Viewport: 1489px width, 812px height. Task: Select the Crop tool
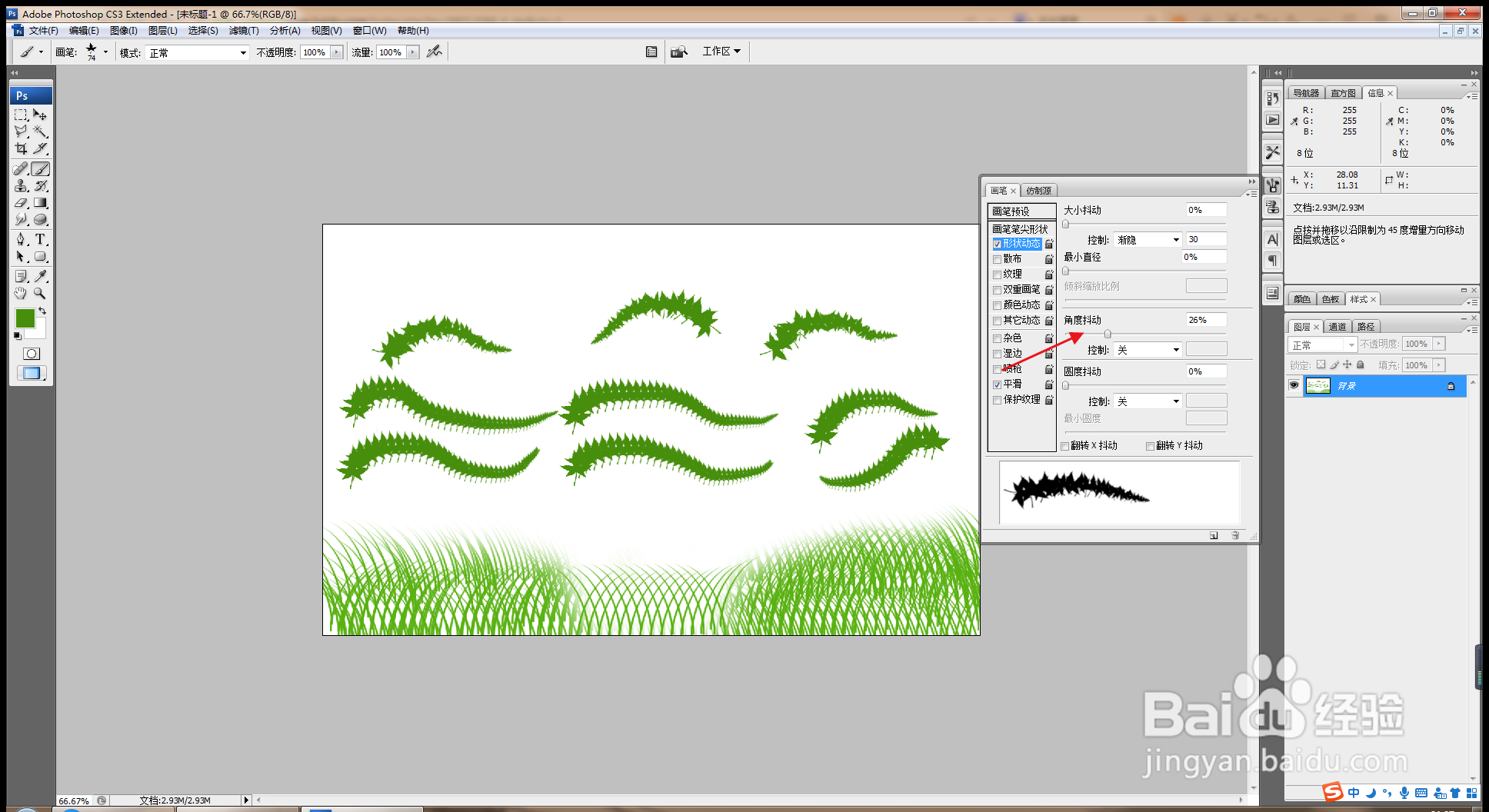click(21, 148)
